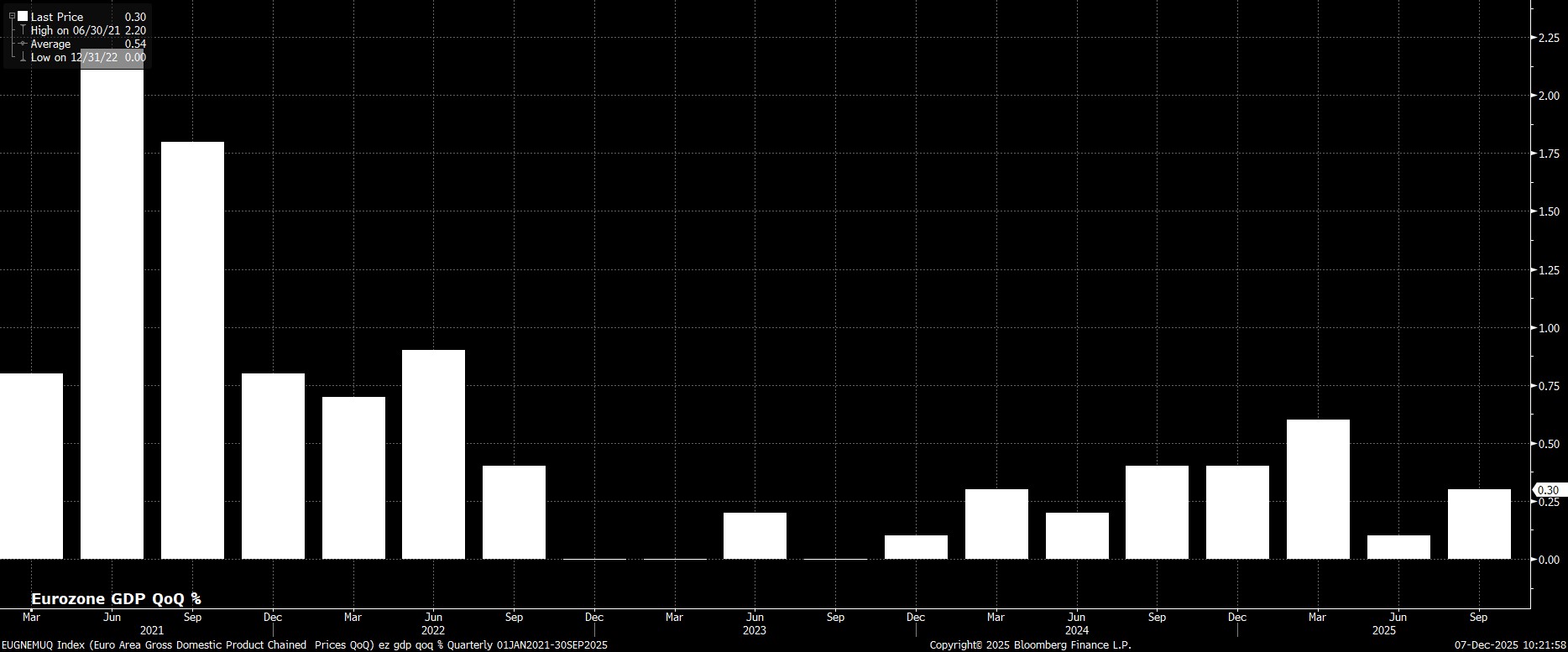
Task: Click the High marker icon in legend
Action: 23,30
